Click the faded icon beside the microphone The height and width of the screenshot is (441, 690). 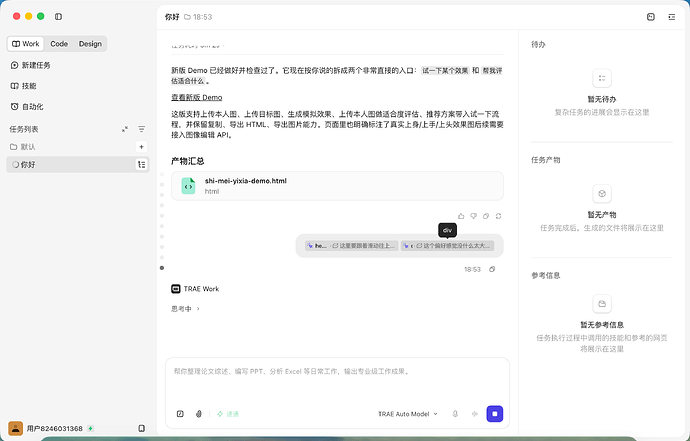coord(474,414)
